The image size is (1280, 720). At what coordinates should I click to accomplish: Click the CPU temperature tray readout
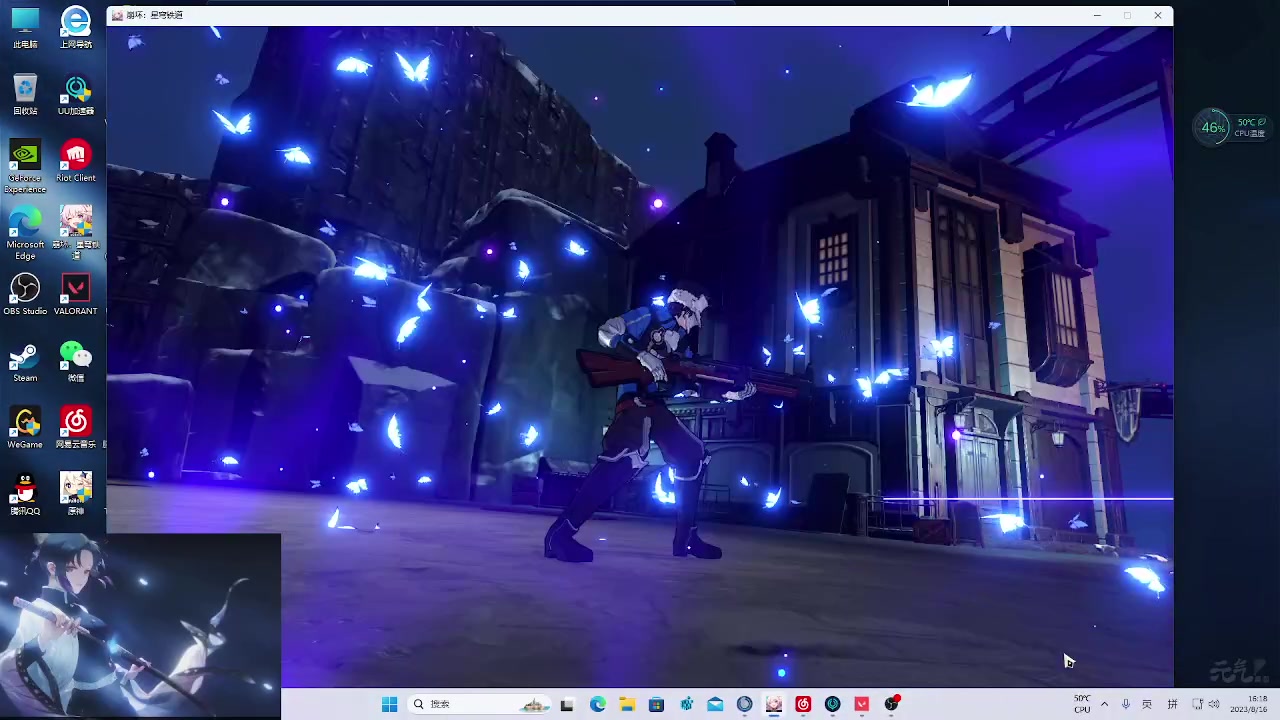(x=1082, y=704)
